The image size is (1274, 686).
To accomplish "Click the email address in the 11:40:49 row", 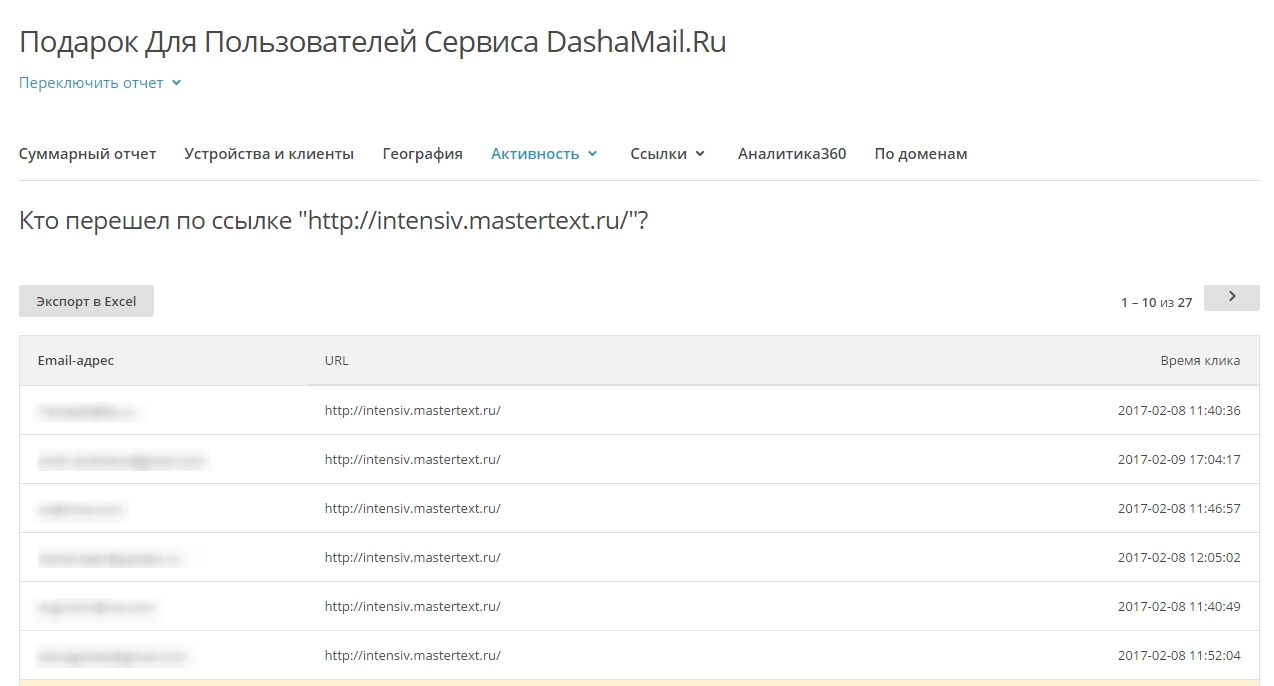I will click(x=96, y=606).
